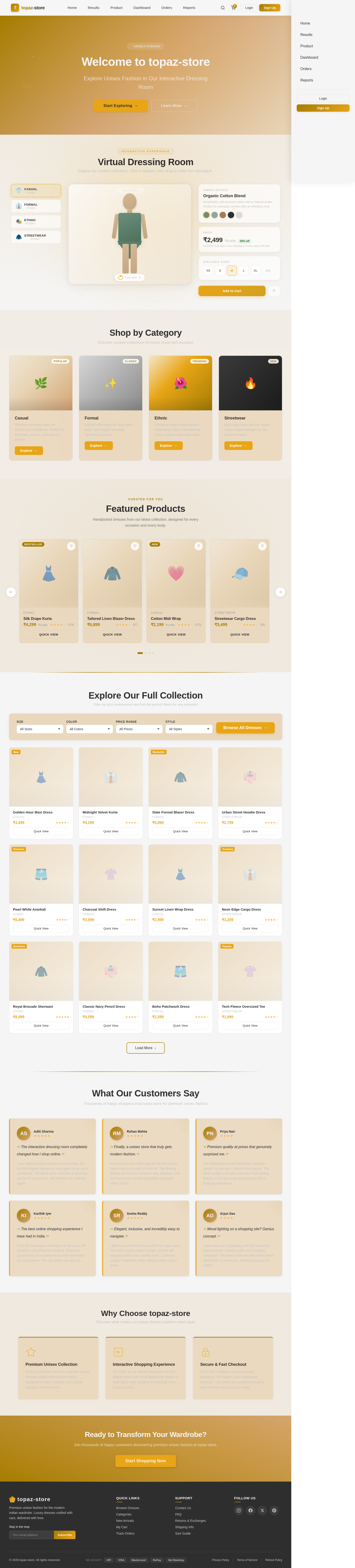Click the Start Shopping Now button
The width and height of the screenshot is (355, 1568).
[146, 1461]
